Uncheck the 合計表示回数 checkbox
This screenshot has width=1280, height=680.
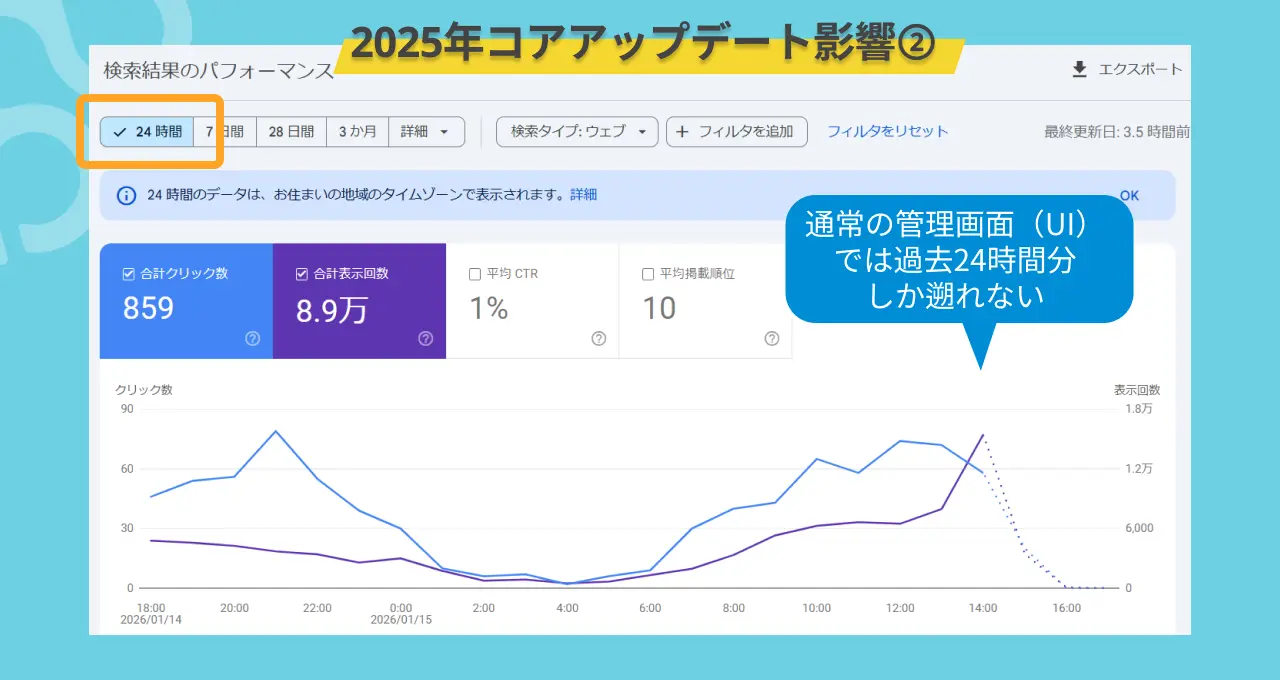302,274
